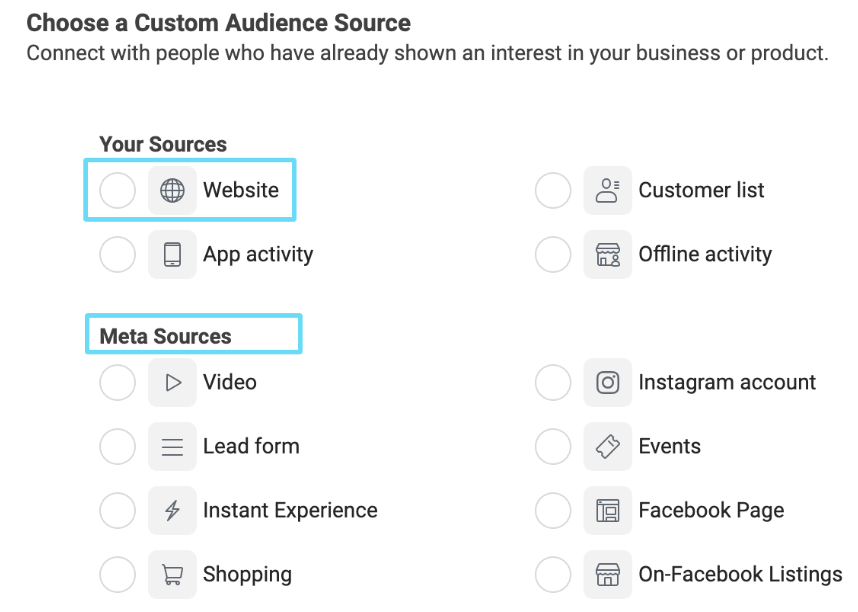Select the Shopping radio button
This screenshot has height=612, width=858.
(118, 575)
